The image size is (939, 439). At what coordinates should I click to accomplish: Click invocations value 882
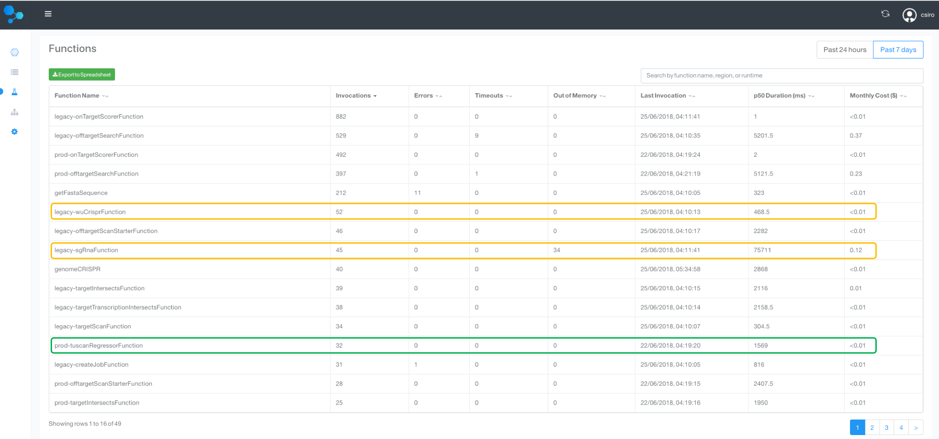tap(341, 116)
